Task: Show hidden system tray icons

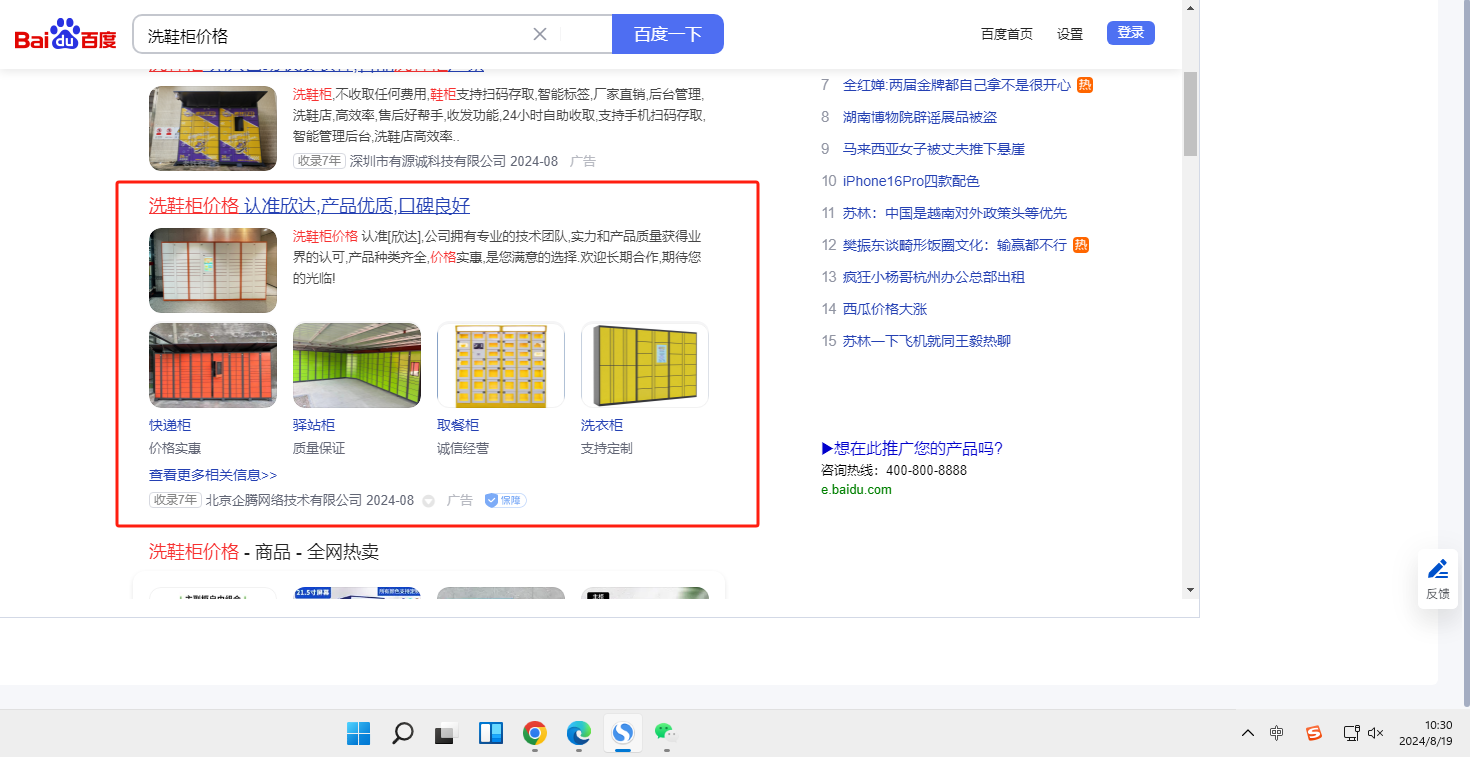Action: pos(1248,733)
